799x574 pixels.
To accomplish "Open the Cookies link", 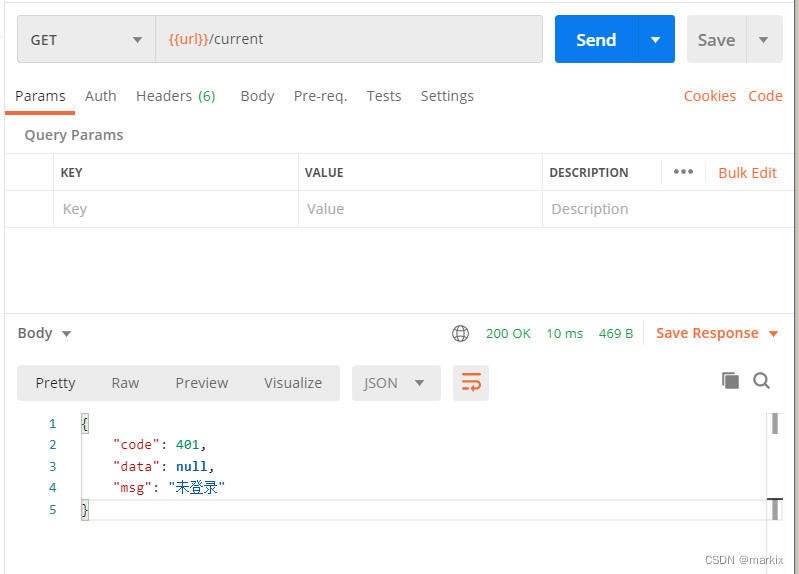I will [709, 96].
